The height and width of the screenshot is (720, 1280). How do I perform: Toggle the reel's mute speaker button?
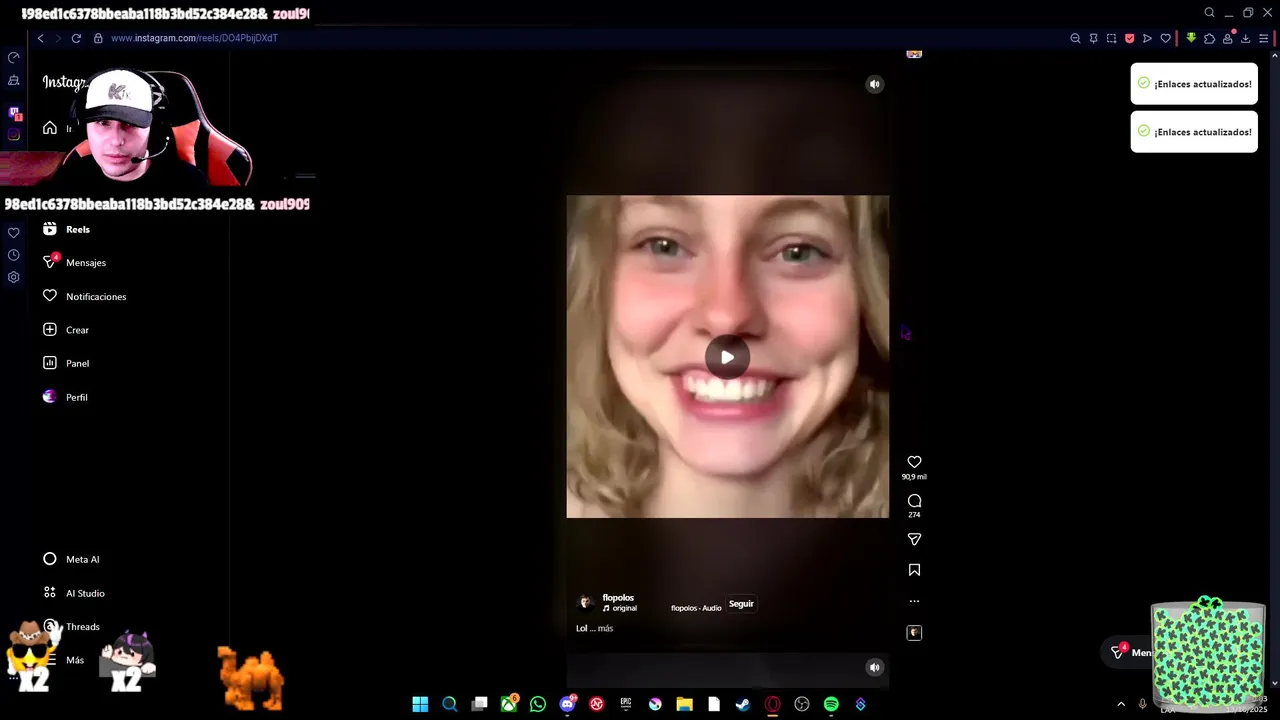point(874,84)
